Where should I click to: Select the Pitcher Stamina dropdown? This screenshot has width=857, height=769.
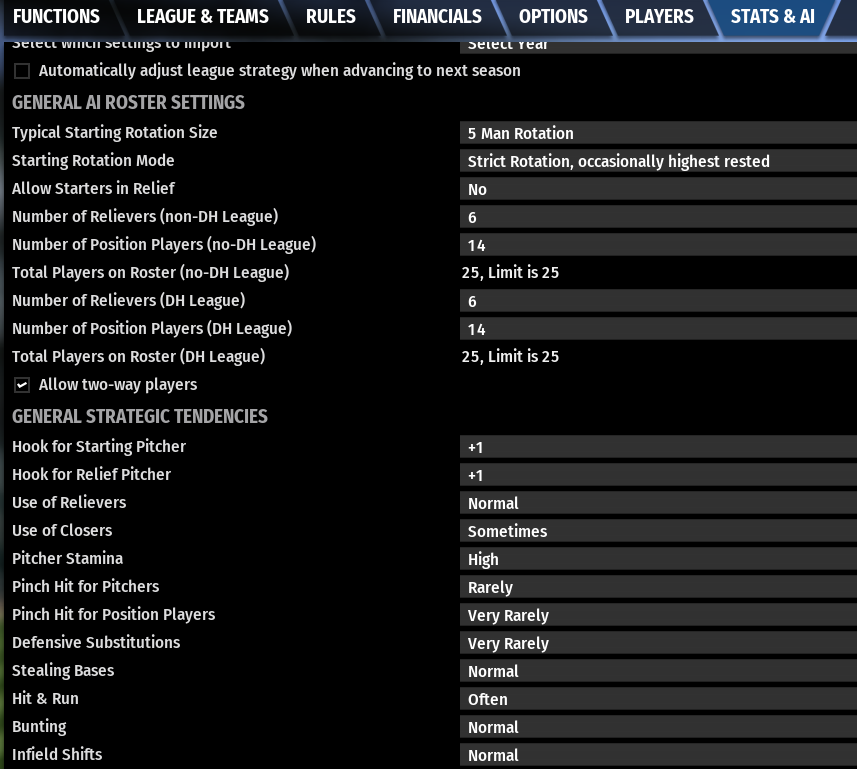coord(658,559)
